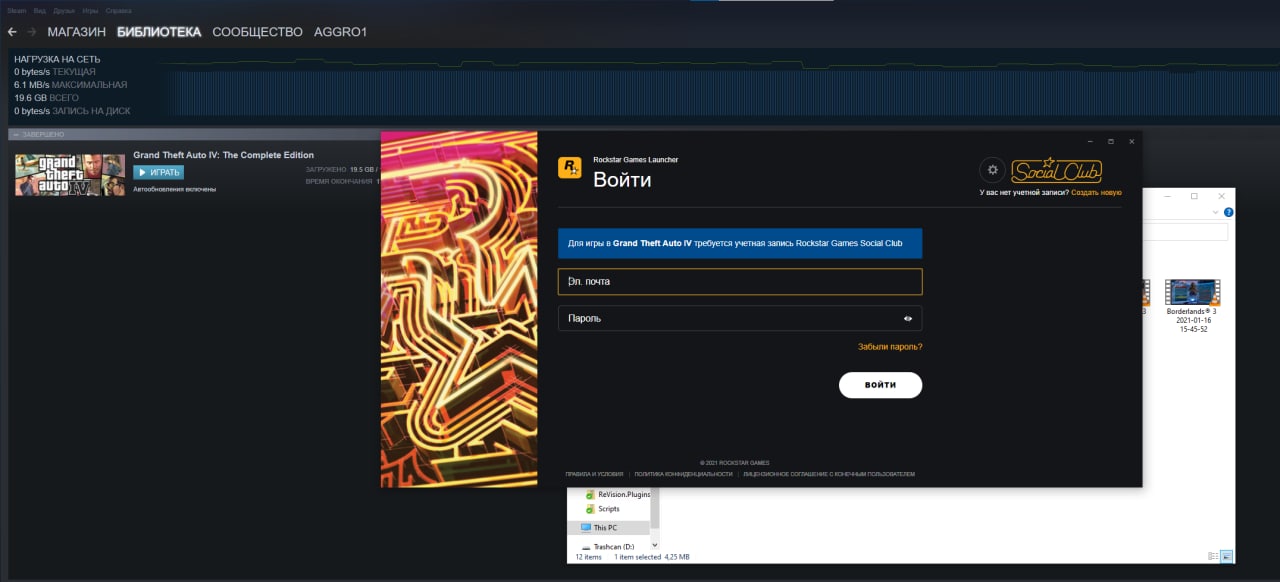Select the Scripts folder in Explorer
This screenshot has height=582, width=1280.
tap(602, 509)
